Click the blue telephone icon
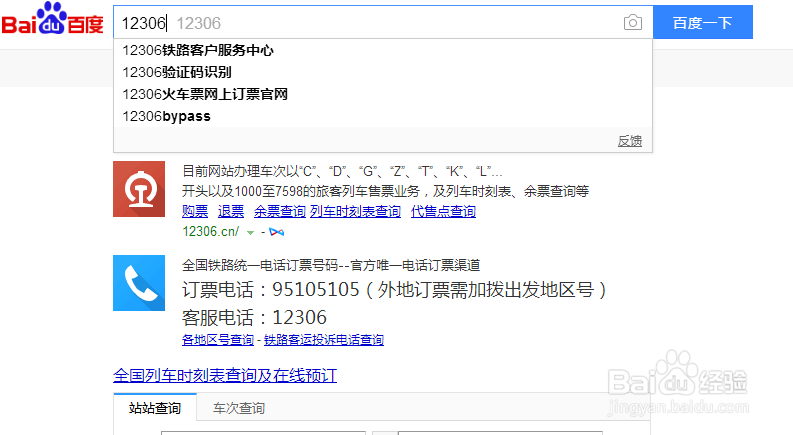Screen dimensions: 793x435 139,283
